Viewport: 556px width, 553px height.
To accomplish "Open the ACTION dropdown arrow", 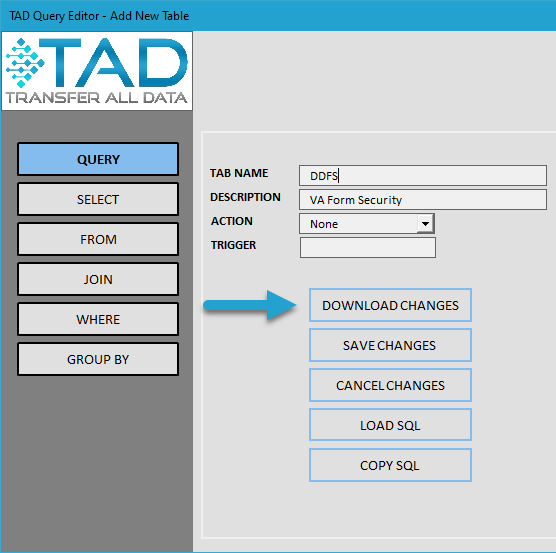I will pos(425,224).
